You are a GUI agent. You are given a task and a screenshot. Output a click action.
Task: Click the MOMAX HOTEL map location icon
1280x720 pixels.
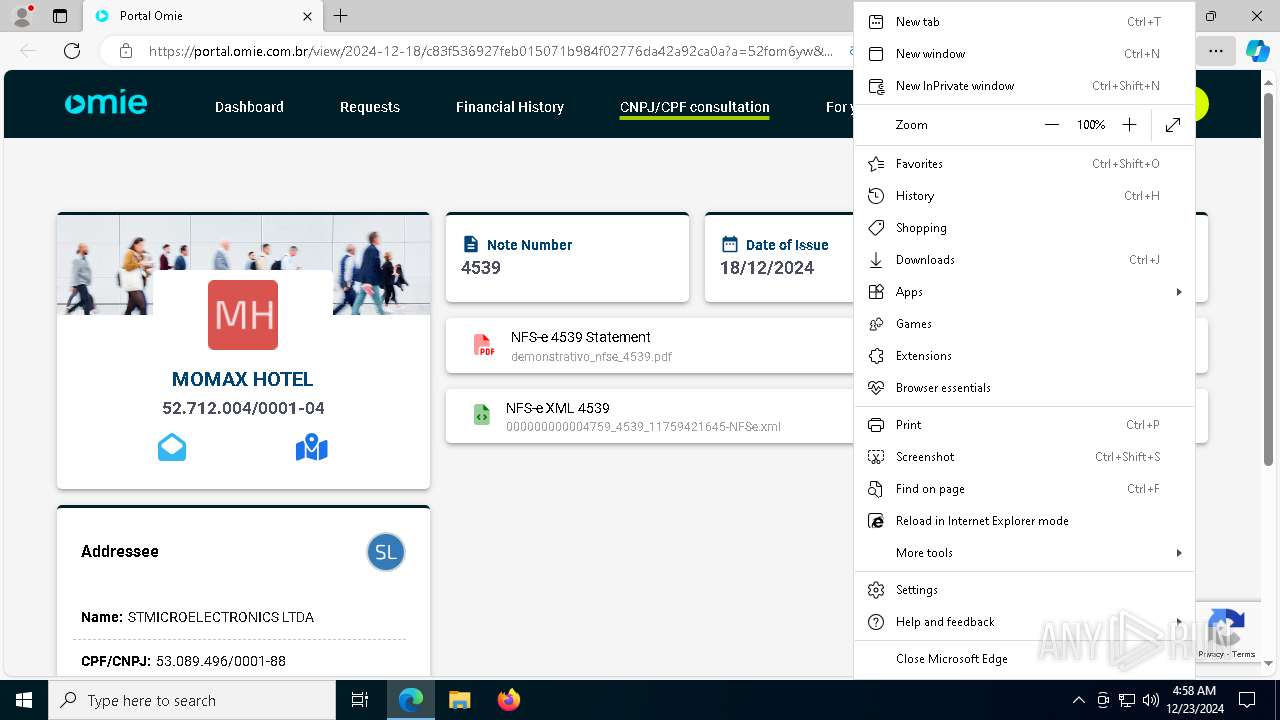(x=312, y=447)
